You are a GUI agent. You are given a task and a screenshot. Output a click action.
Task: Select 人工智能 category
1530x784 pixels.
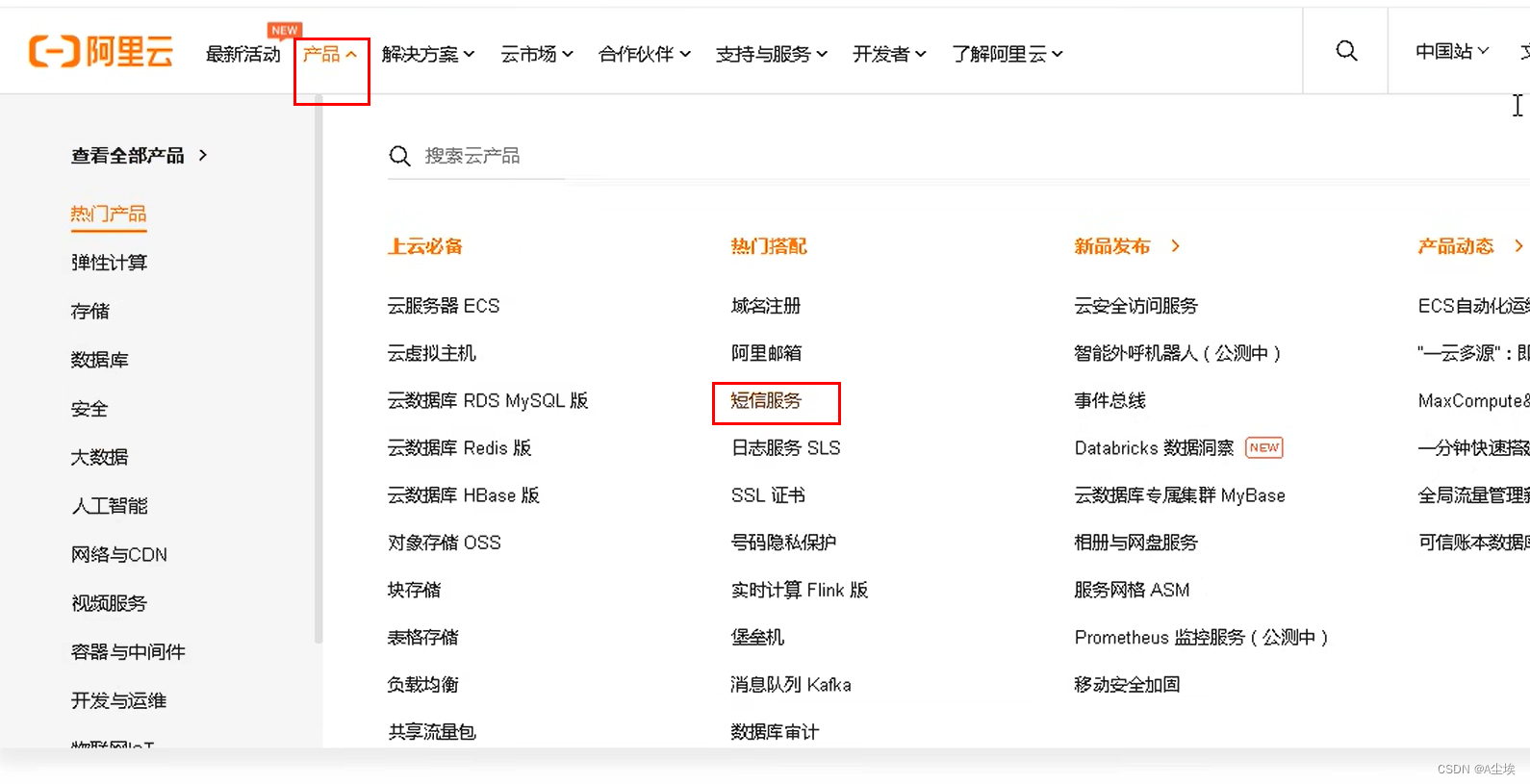click(109, 506)
